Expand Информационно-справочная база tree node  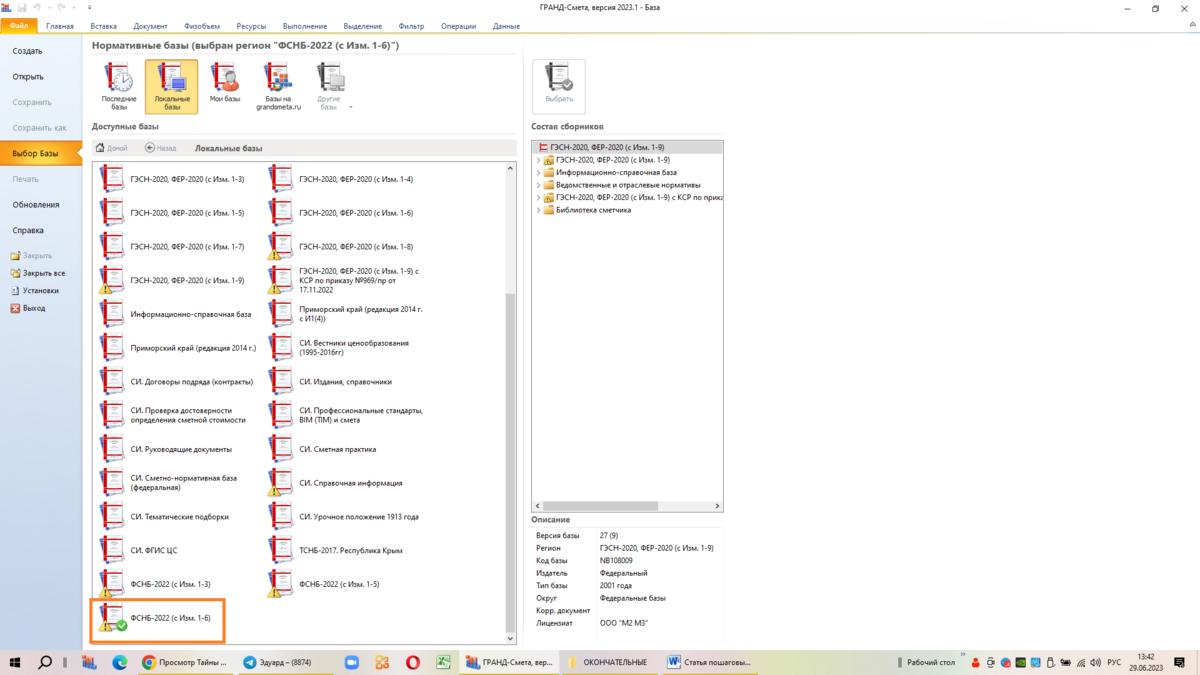538,172
